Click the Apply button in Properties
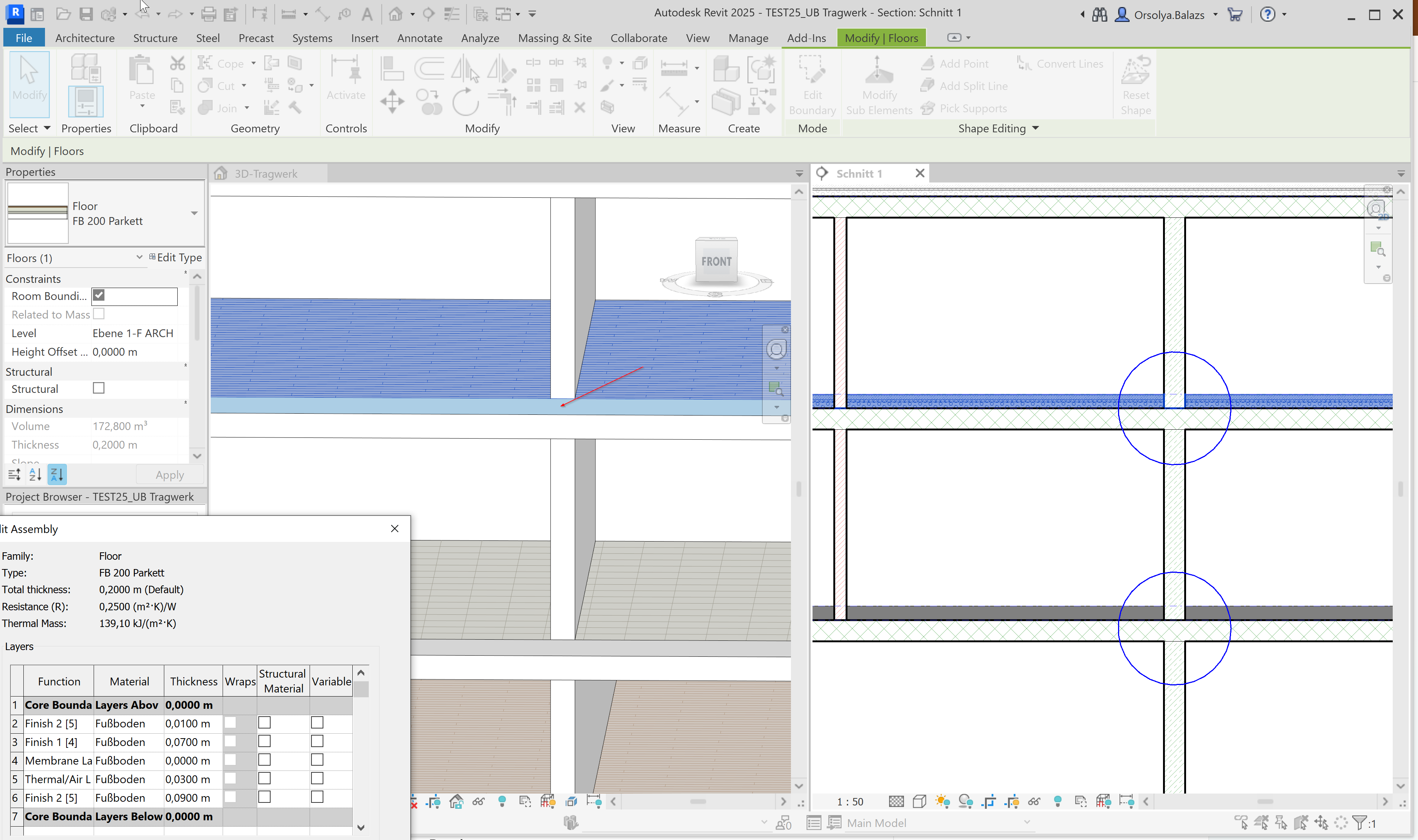1418x840 pixels. (x=169, y=475)
